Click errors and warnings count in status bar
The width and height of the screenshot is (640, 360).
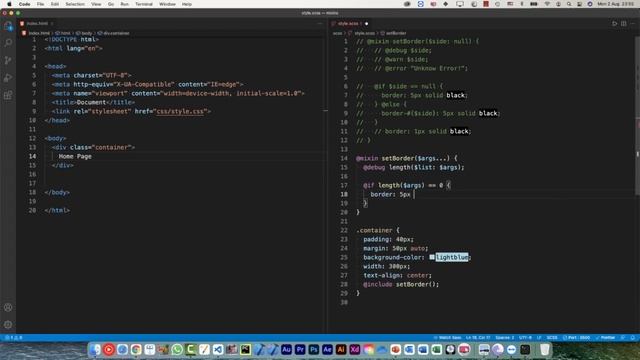pyautogui.click(x=13, y=338)
